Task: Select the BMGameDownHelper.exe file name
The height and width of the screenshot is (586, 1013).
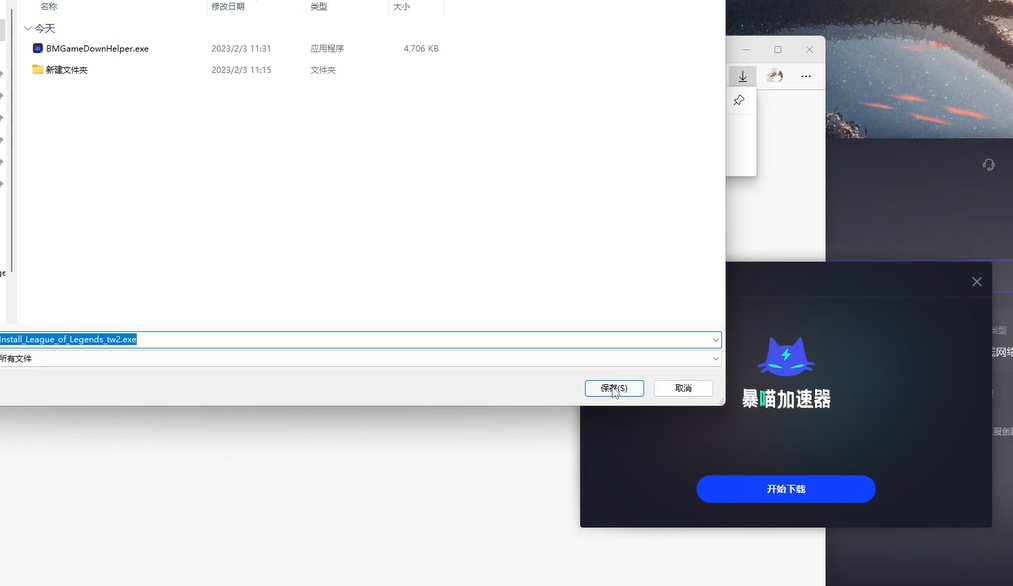Action: click(97, 48)
